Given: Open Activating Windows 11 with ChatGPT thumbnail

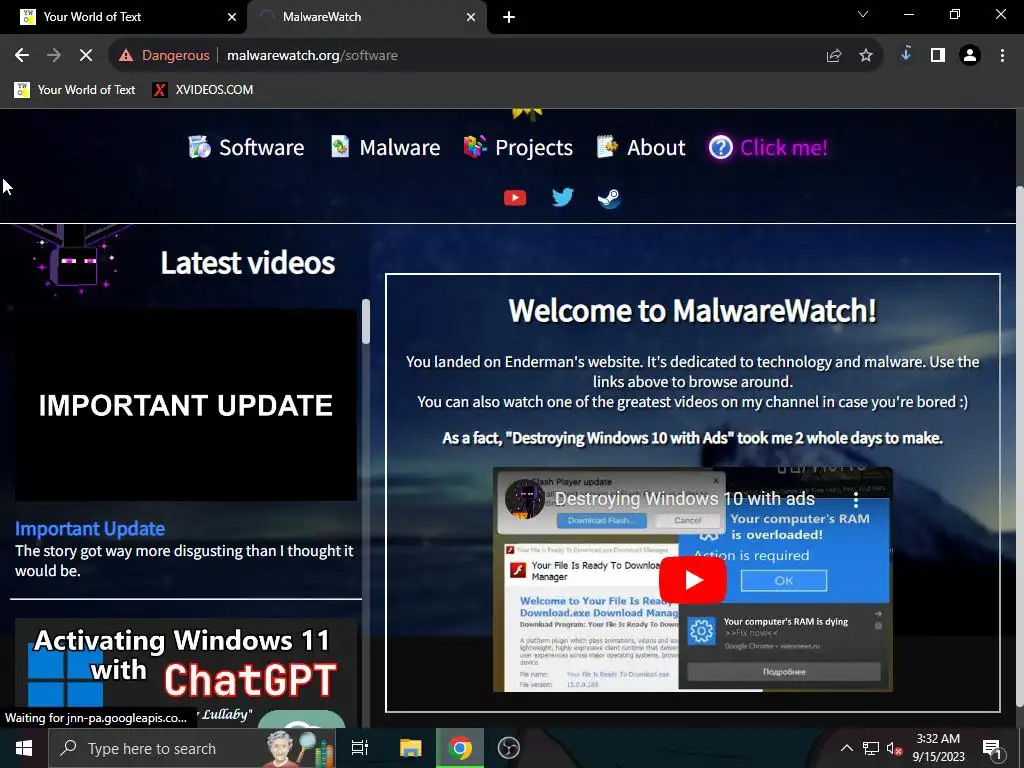Looking at the screenshot, I should pyautogui.click(x=186, y=673).
